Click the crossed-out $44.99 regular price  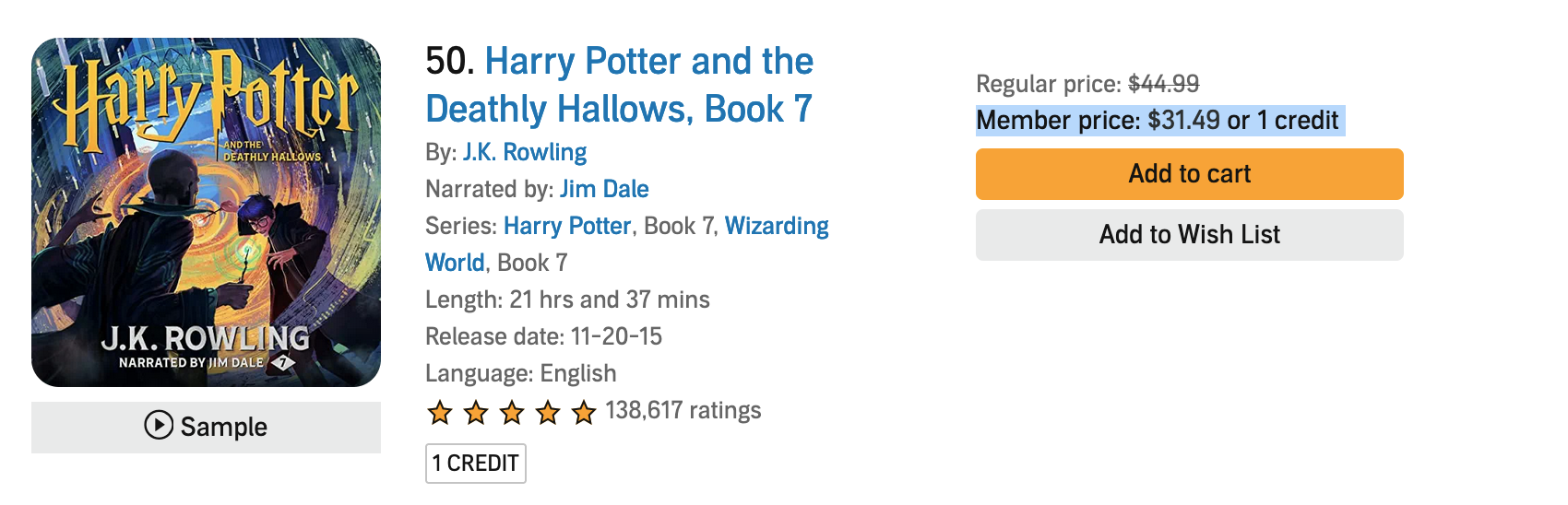pyautogui.click(x=1163, y=84)
